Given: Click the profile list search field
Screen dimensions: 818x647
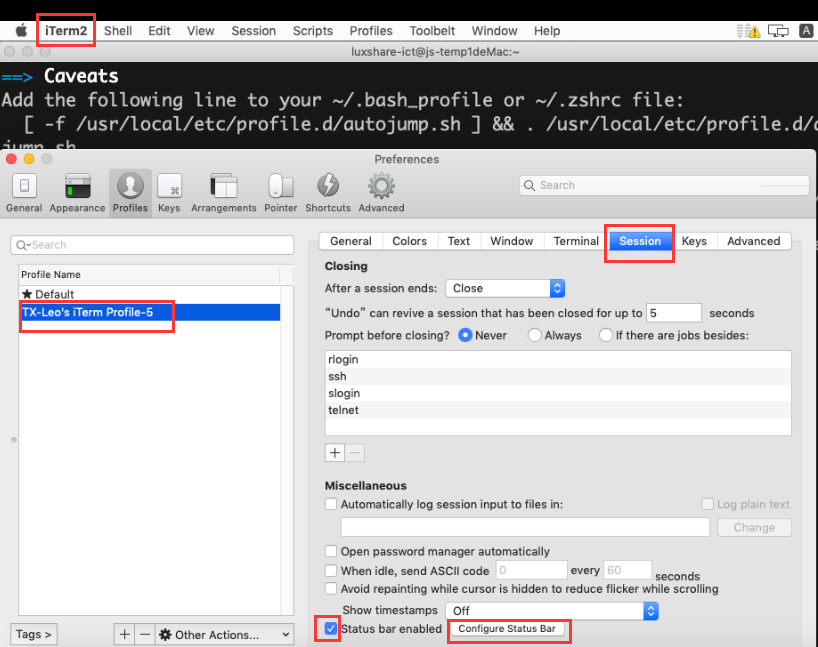Looking at the screenshot, I should (152, 245).
